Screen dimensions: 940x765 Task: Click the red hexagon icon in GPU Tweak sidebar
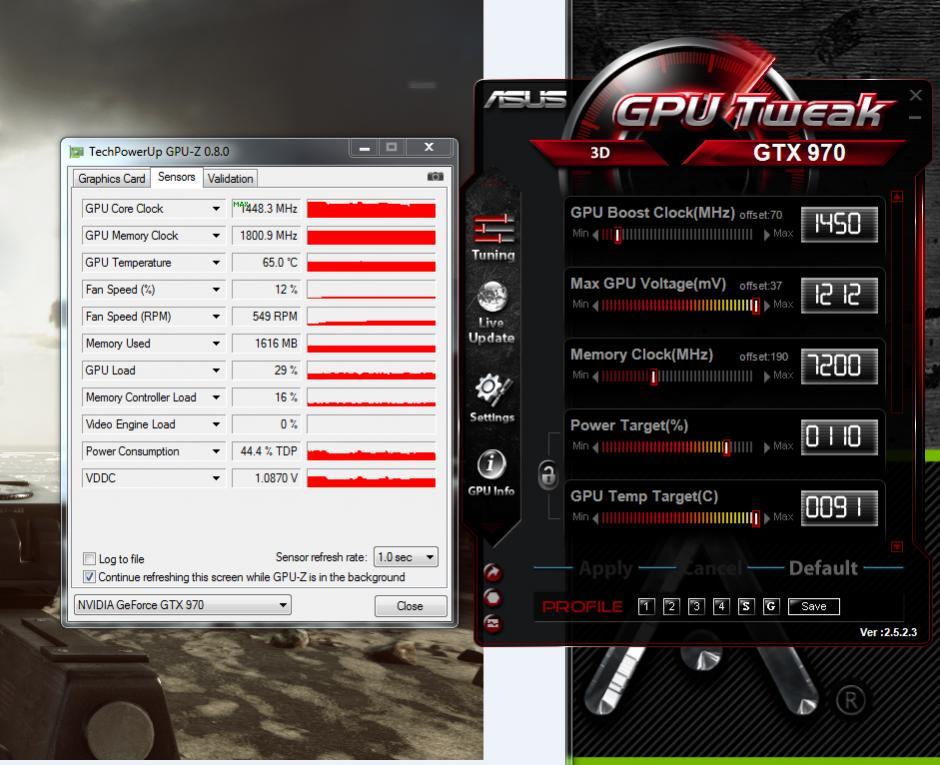(493, 598)
